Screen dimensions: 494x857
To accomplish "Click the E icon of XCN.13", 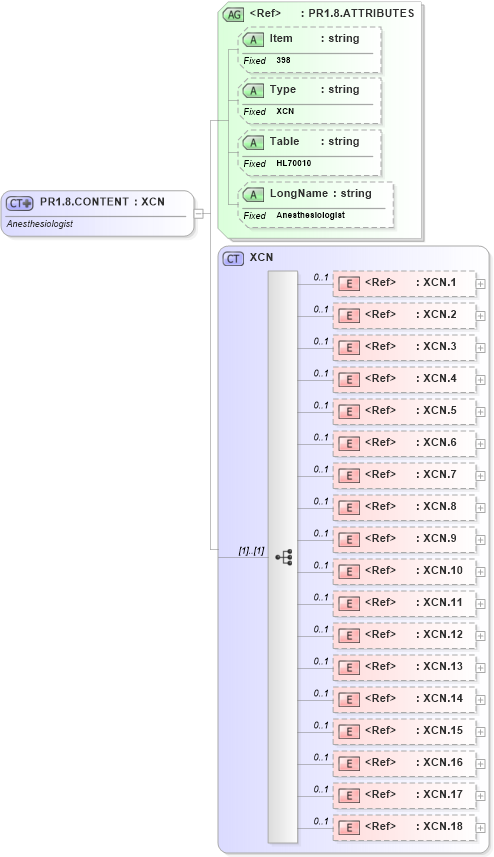I will [349, 667].
